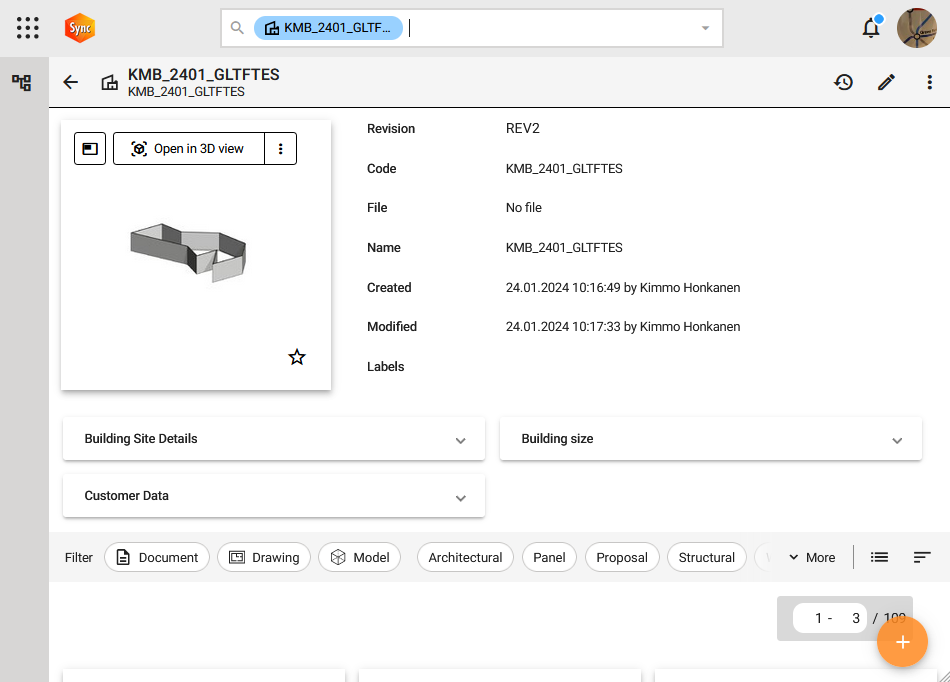Screen dimensions: 950x682
Task: Click Open in 3D view button
Action: pos(188,149)
